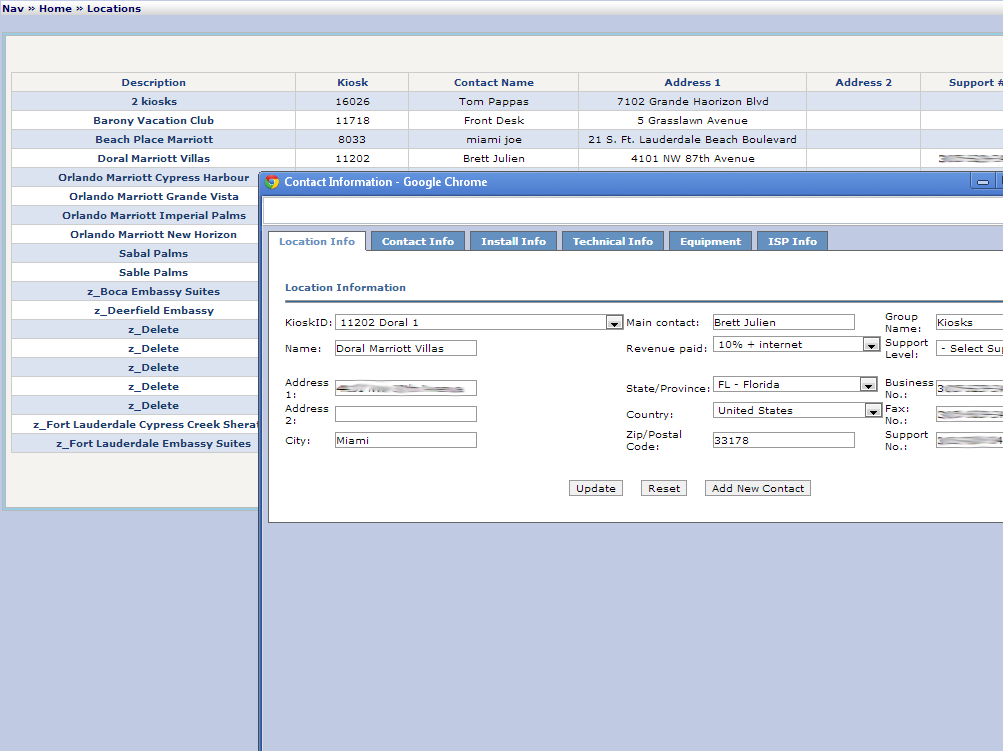Open the Equipment tab
Image resolution: width=1003 pixels, height=751 pixels.
(710, 241)
